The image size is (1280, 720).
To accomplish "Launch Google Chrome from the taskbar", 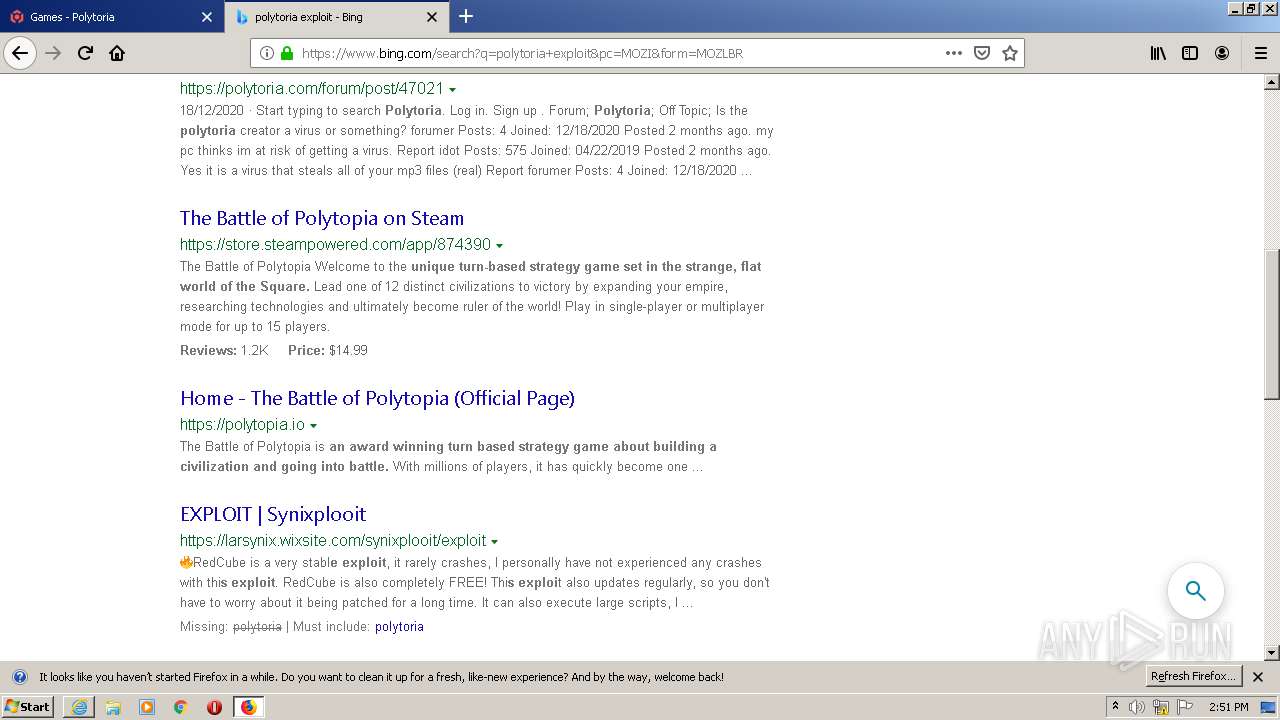I will (181, 707).
